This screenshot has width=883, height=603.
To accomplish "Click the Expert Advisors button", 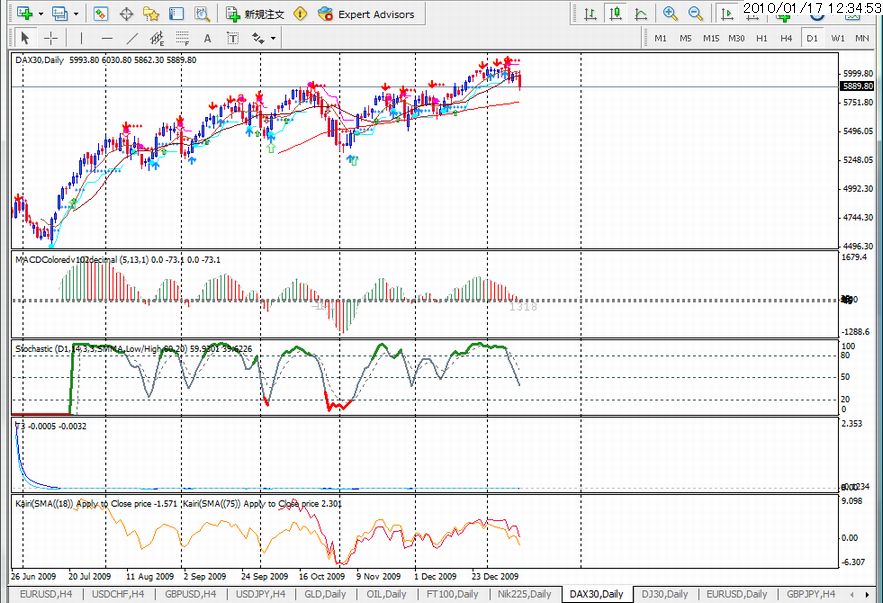I will point(366,14).
